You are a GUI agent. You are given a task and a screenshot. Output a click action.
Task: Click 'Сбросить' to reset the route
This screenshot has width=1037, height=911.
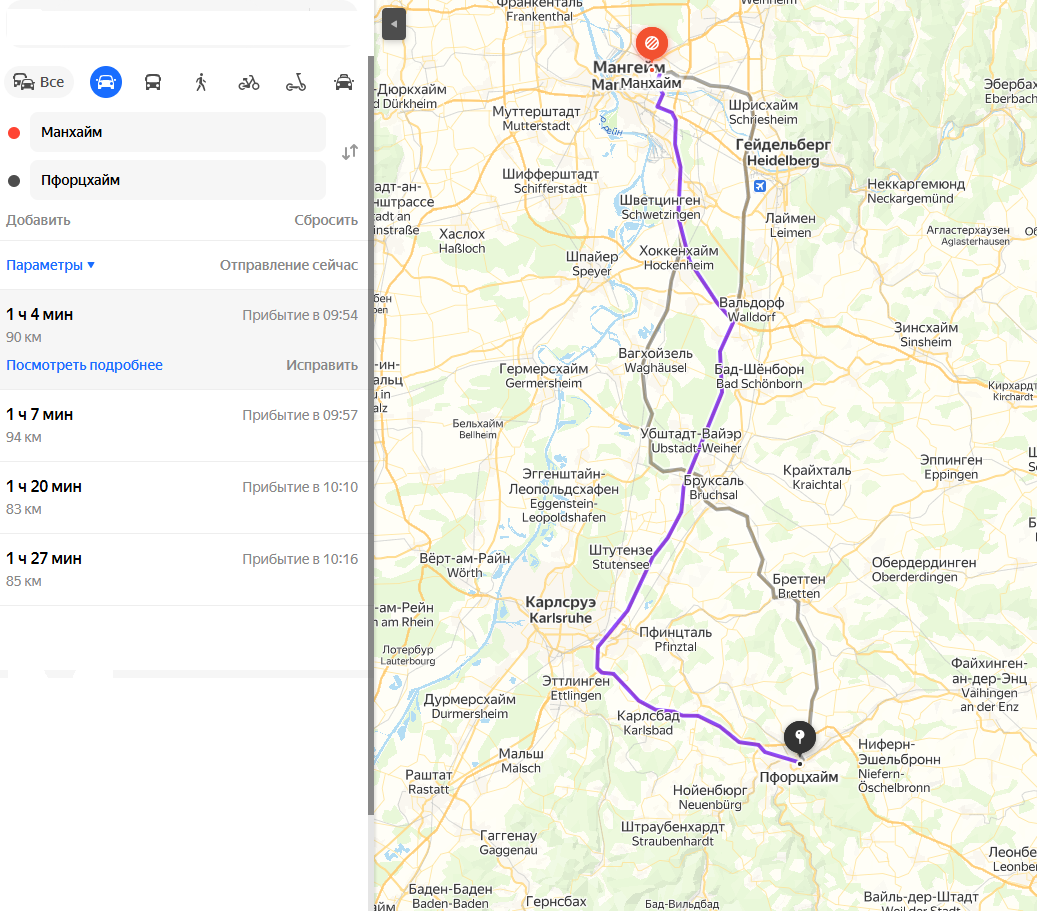click(326, 220)
